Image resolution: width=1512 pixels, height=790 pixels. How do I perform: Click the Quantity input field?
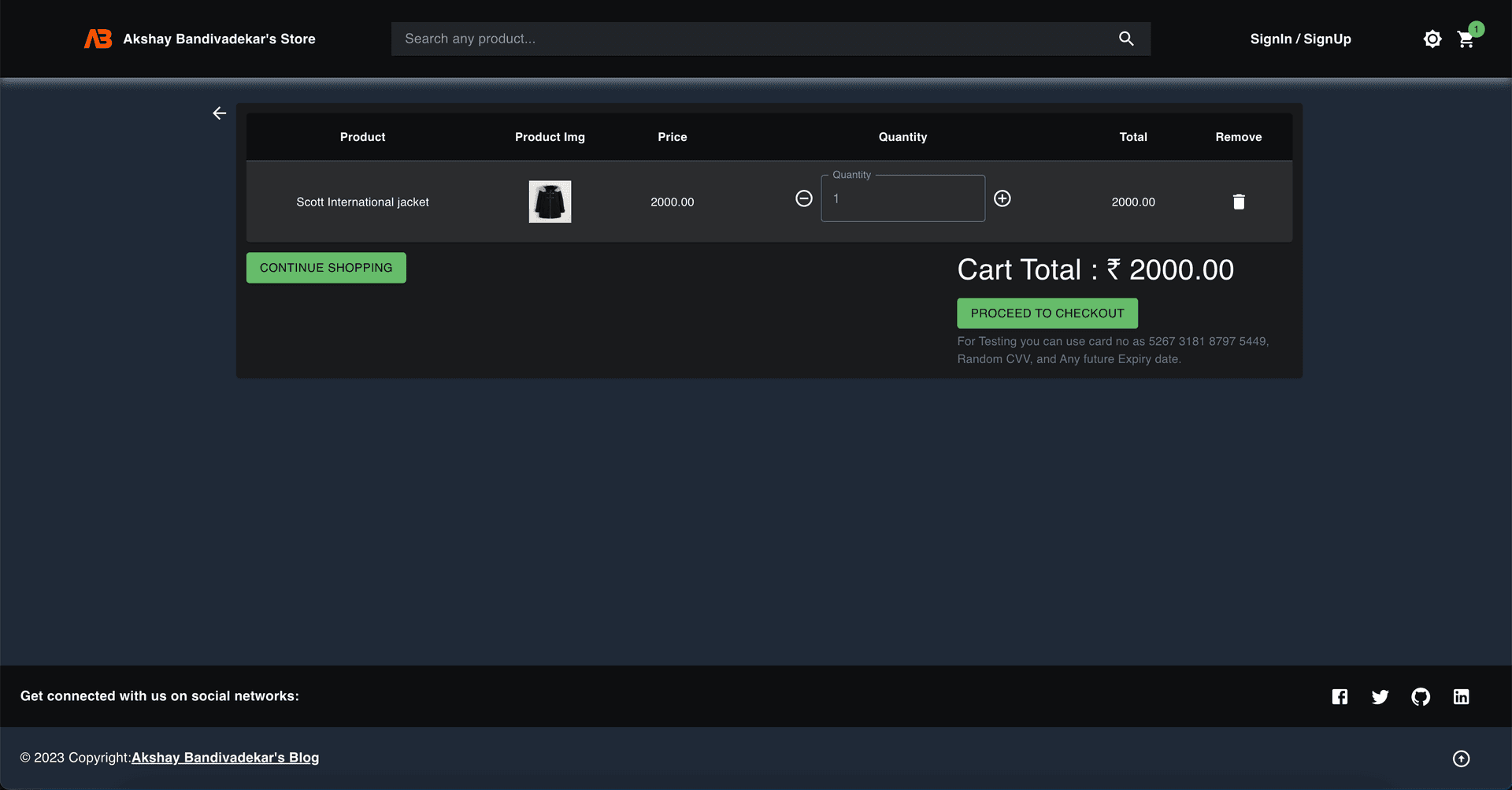tap(902, 198)
